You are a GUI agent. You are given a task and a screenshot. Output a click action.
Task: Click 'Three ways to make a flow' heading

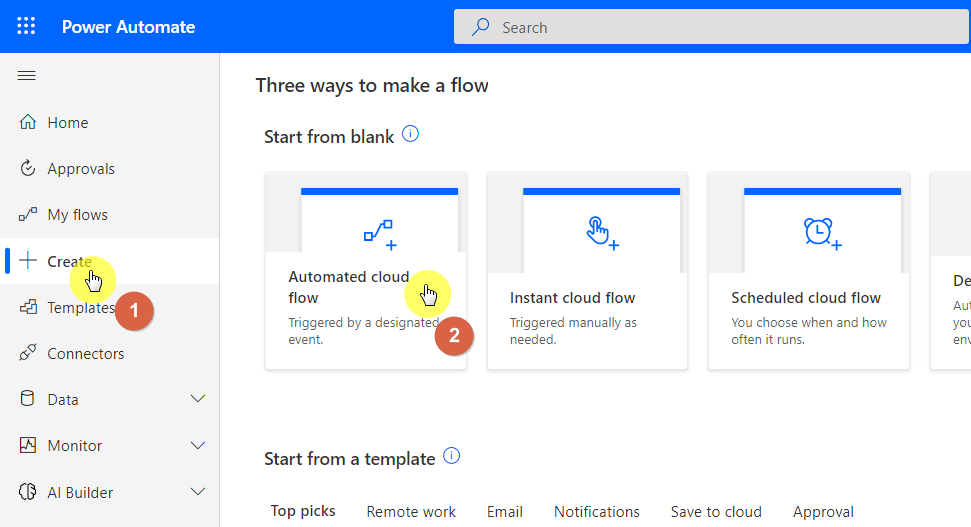[x=372, y=85]
